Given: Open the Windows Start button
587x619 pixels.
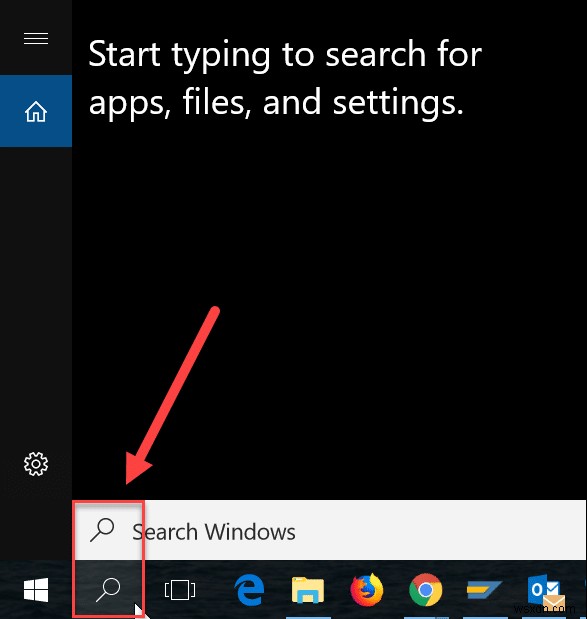Looking at the screenshot, I should [36, 590].
